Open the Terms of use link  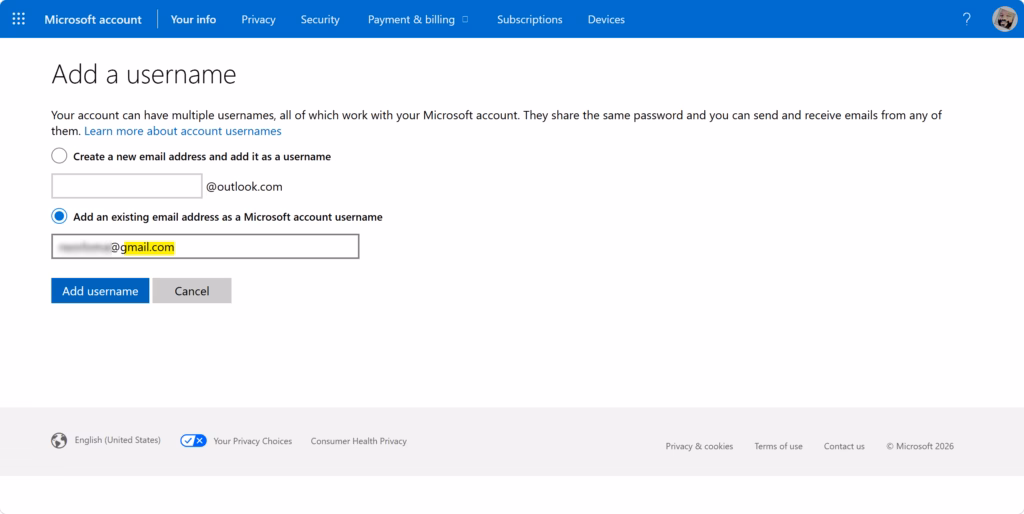778,446
